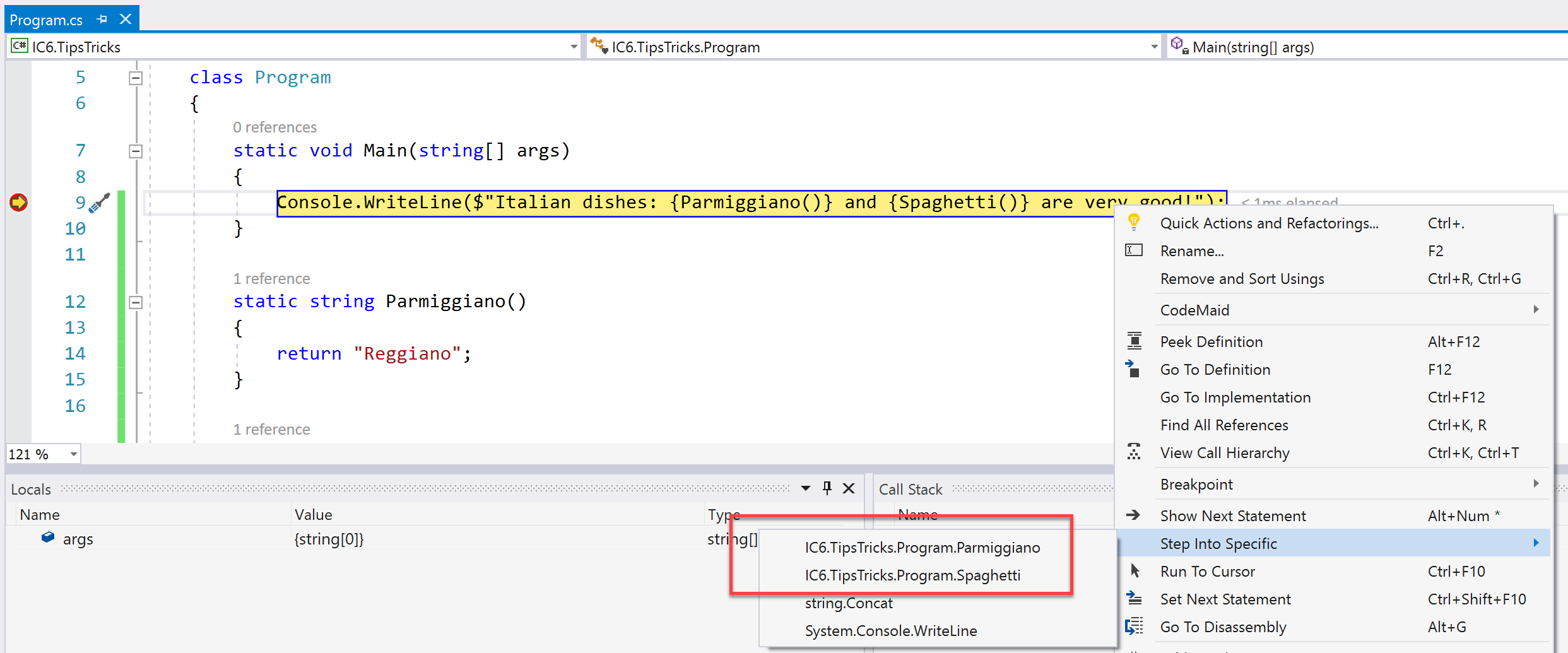The height and width of the screenshot is (653, 1568).
Task: Collapse the Main method block
Action: (136, 151)
